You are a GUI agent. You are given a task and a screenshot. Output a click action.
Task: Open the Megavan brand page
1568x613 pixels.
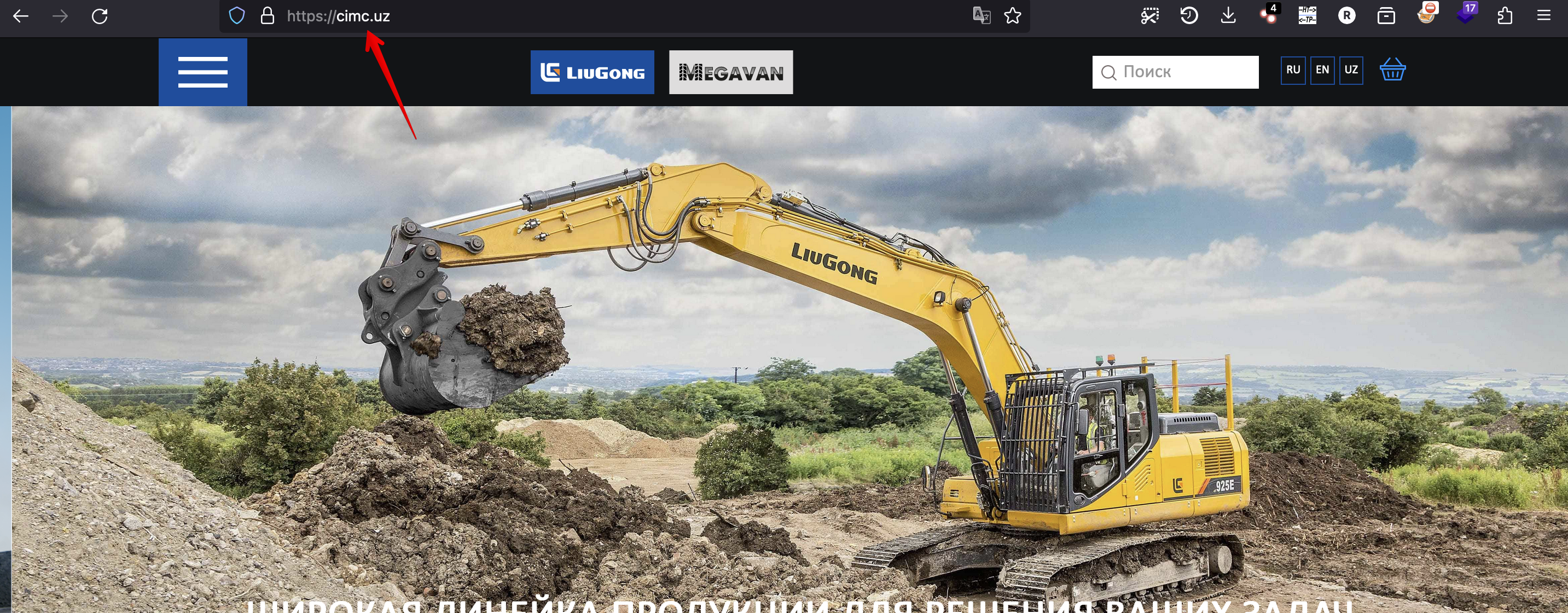(731, 72)
